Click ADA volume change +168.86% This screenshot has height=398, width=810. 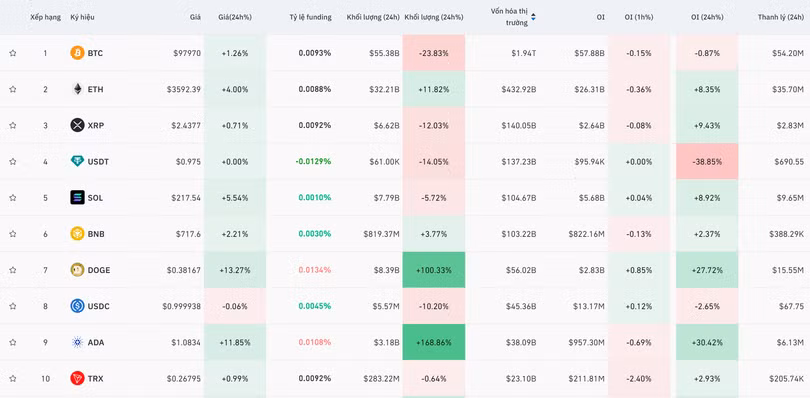pos(434,342)
